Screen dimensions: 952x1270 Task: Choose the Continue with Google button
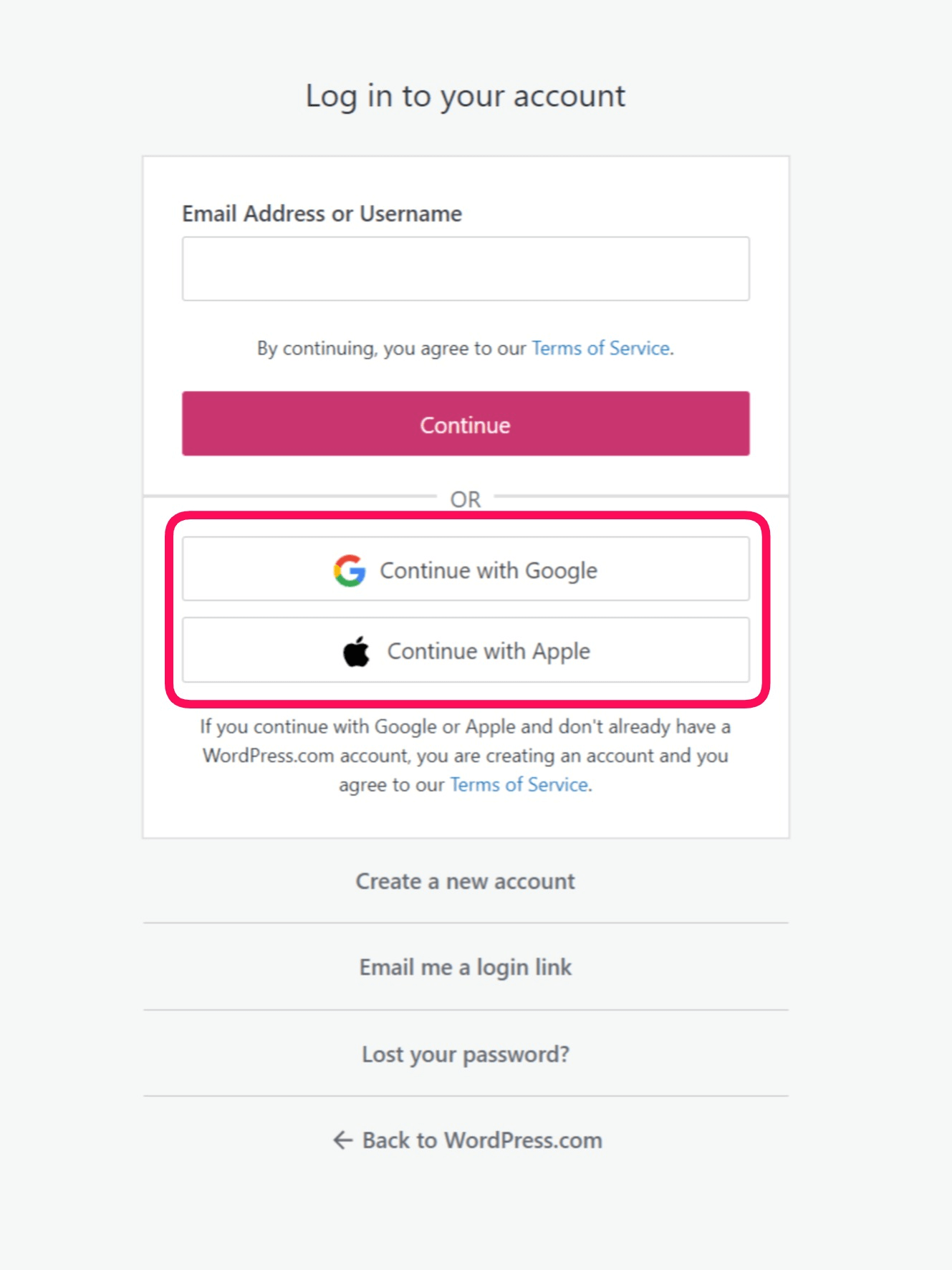point(466,569)
